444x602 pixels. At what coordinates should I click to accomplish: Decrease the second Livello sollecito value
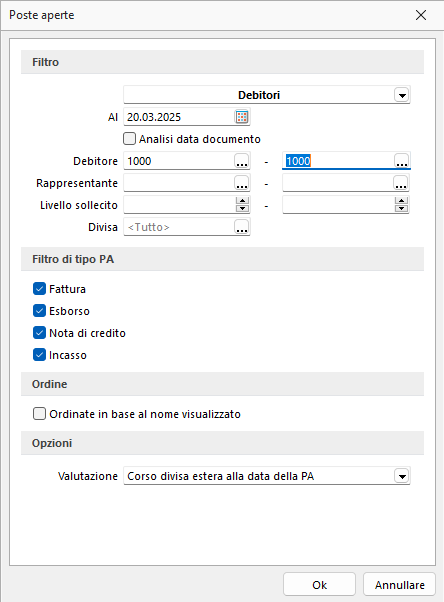(x=401, y=208)
